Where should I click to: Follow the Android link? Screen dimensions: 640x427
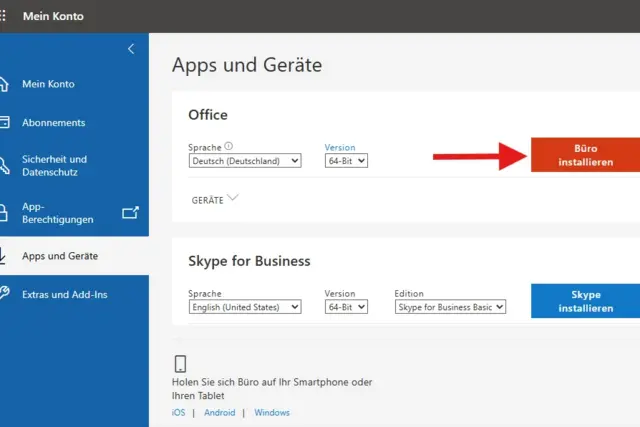pos(220,412)
